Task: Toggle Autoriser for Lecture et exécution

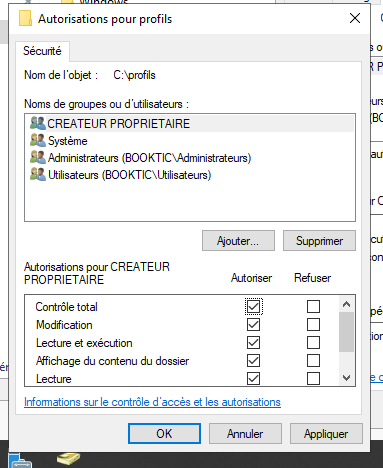Action: (253, 342)
